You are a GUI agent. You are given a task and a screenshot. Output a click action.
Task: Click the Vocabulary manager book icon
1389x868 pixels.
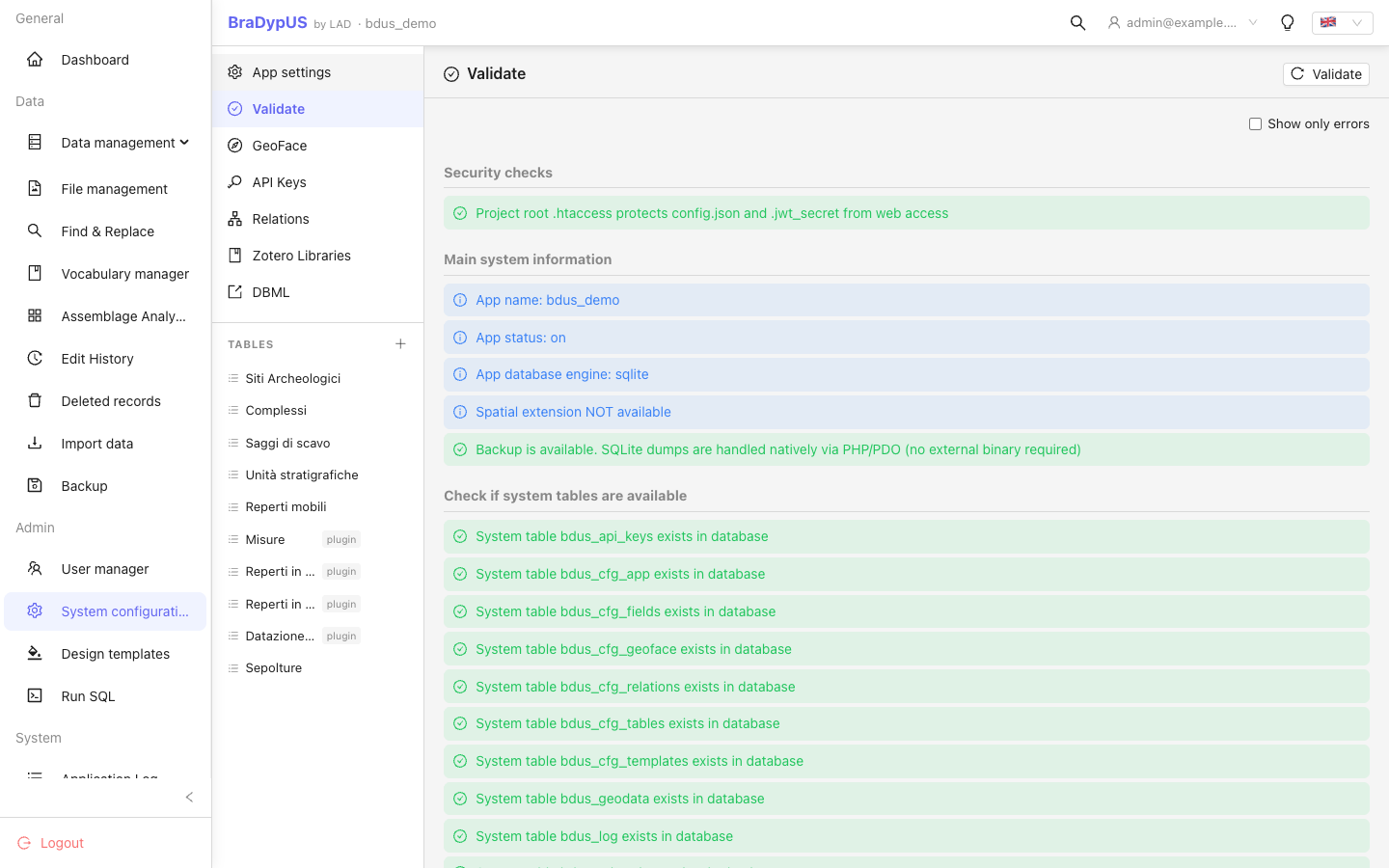point(35,274)
